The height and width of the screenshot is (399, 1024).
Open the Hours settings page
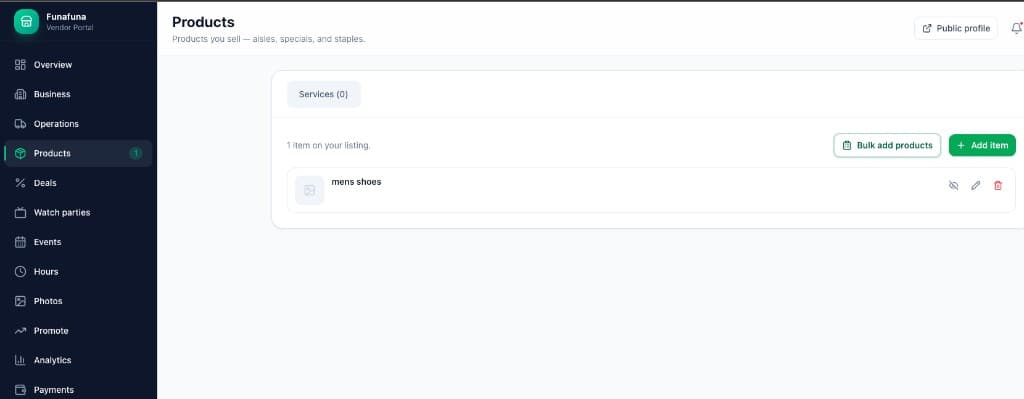click(78, 272)
